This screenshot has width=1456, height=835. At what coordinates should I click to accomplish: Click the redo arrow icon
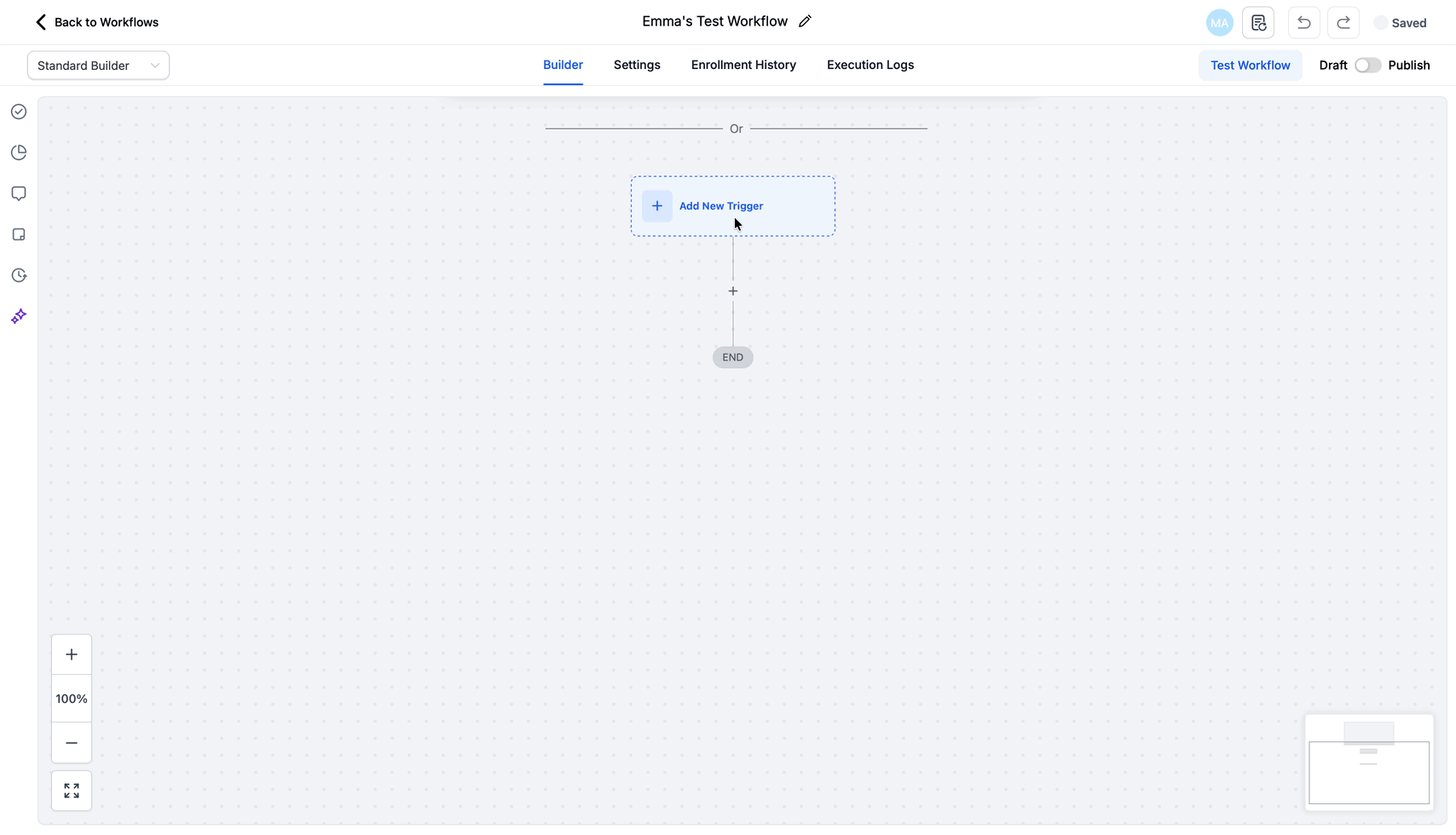[x=1343, y=23]
